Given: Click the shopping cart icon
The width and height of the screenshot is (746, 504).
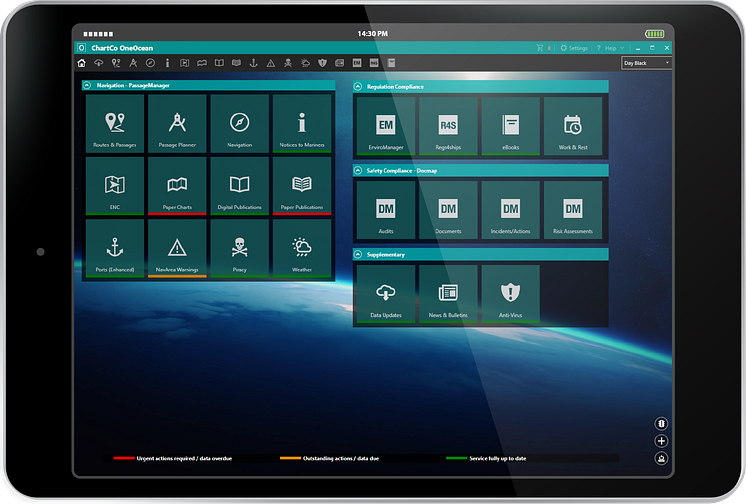Looking at the screenshot, I should coord(540,48).
